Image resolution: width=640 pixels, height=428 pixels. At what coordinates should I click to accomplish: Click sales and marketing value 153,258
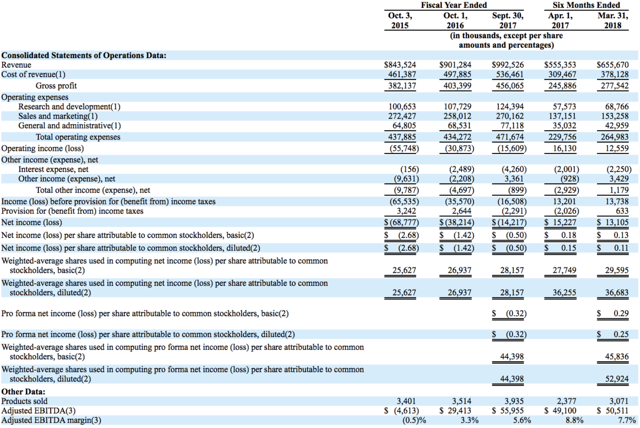[615, 116]
